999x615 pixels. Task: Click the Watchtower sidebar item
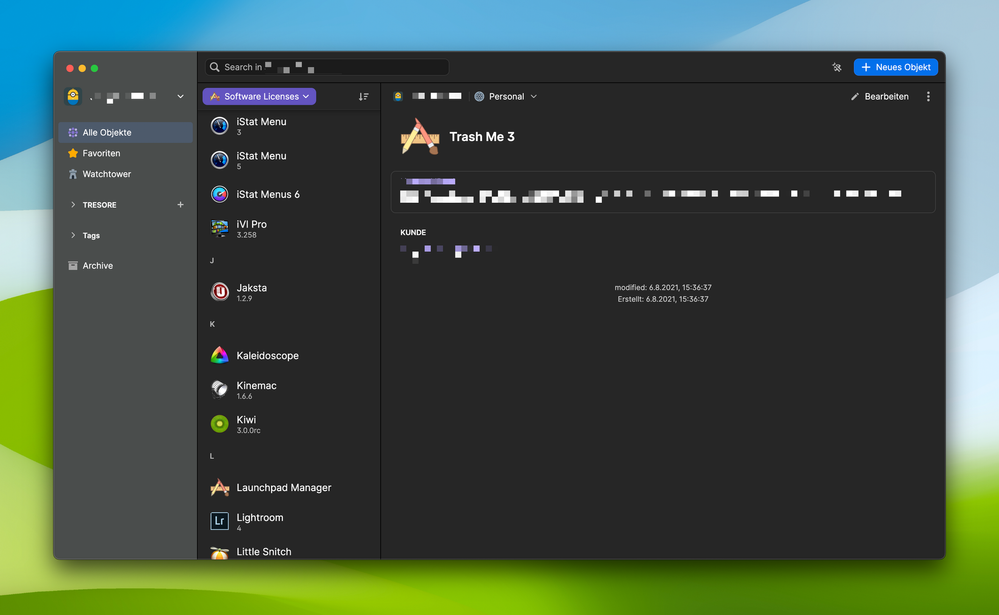(106, 174)
